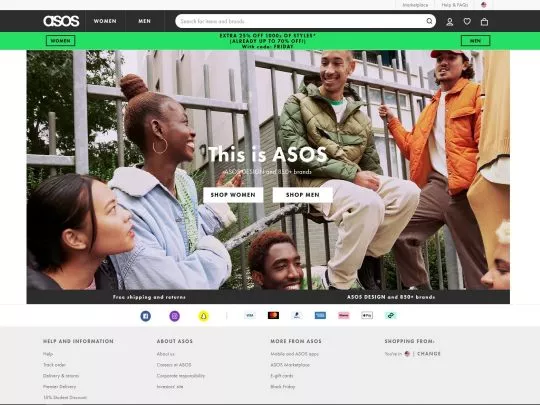The image size is (540, 405).
Task: Click the country flag icon at top
Action: (484, 5)
